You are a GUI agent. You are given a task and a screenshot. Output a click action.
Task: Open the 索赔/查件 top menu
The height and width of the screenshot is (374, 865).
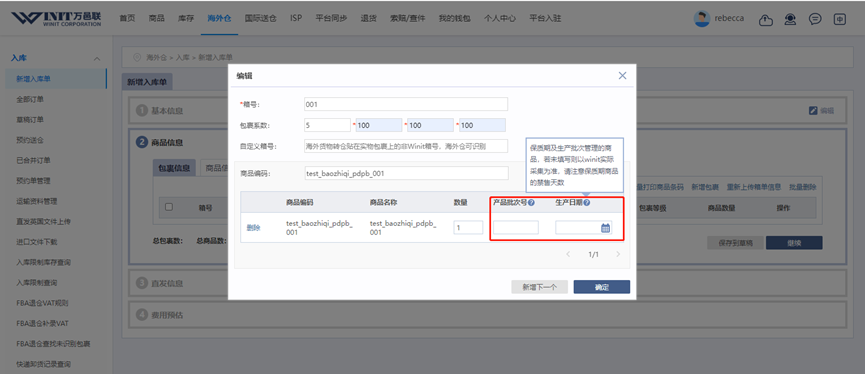point(408,18)
